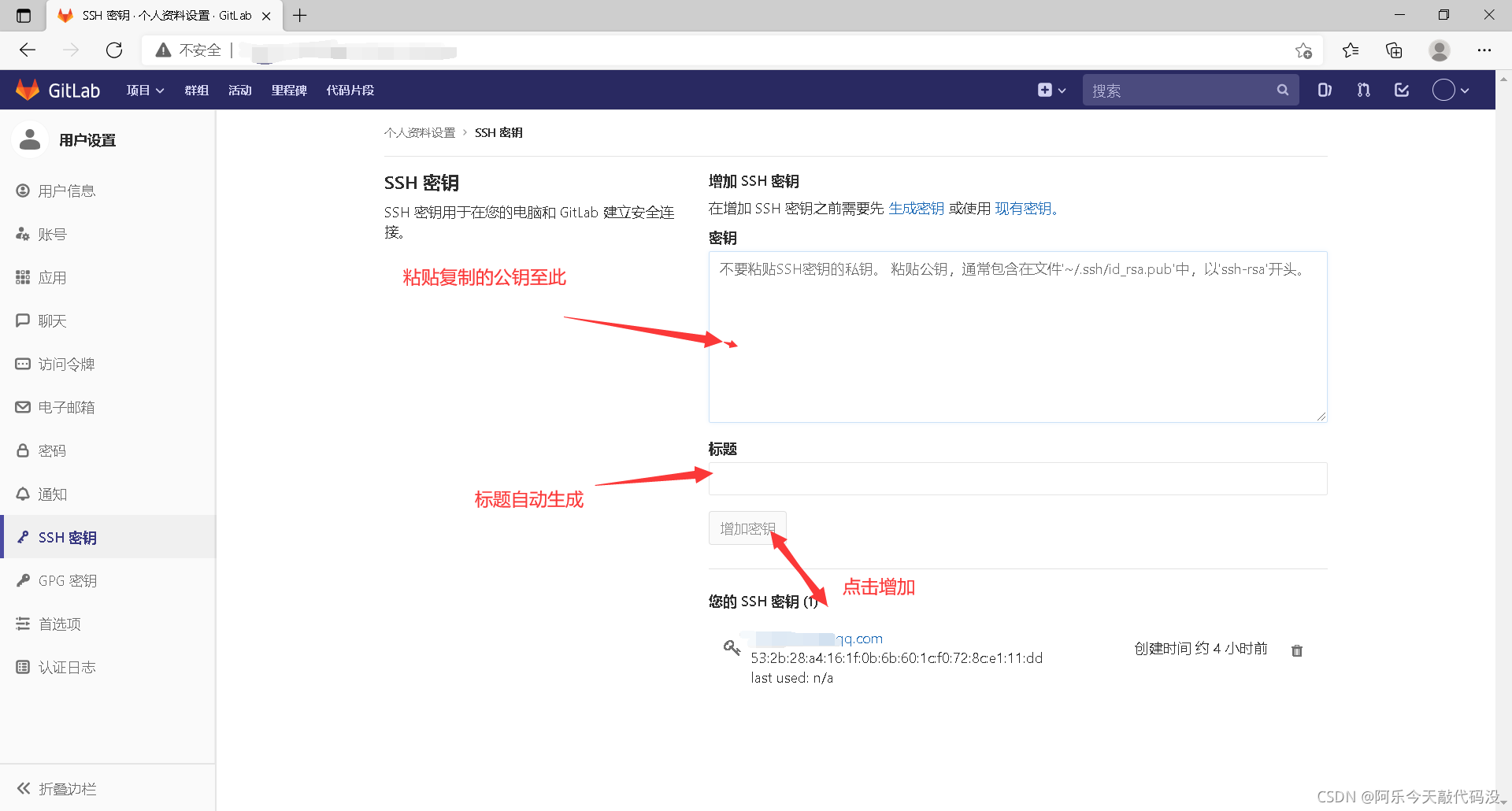Screen dimensions: 1512x811
Task: Click SSH 密钥 breadcrumb link
Action: coord(498,132)
